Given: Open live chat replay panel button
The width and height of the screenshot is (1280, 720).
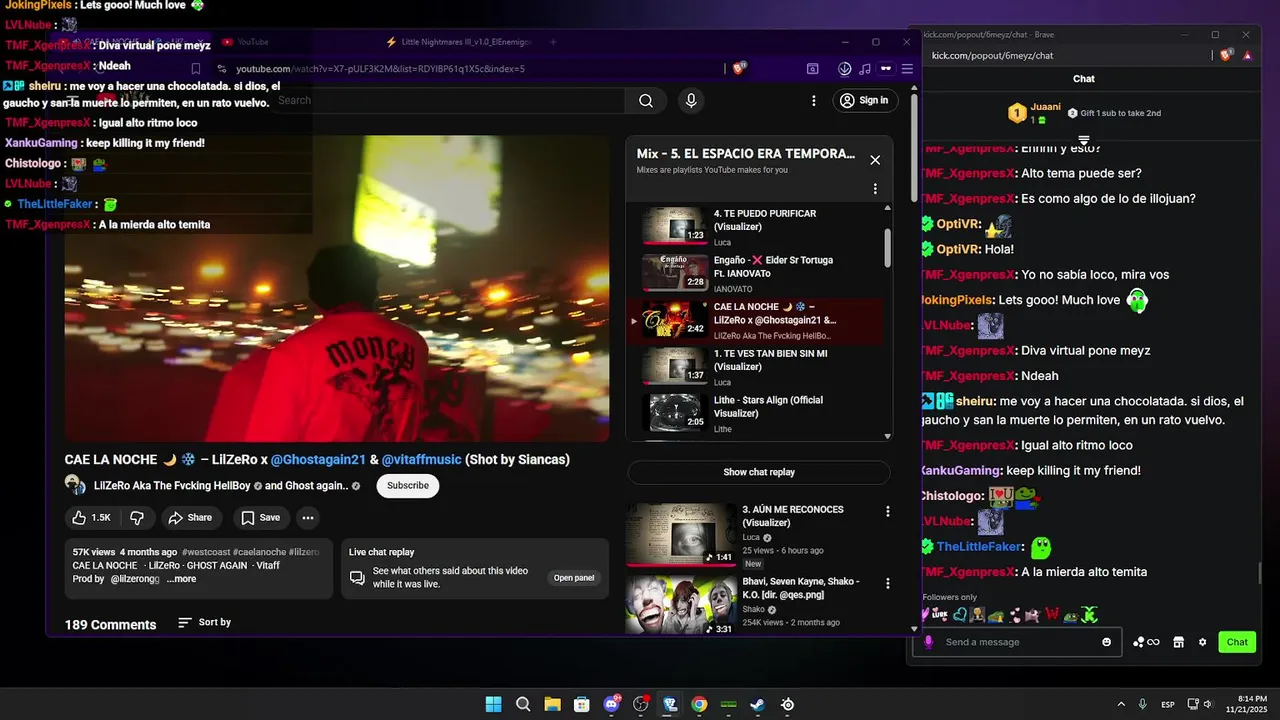Looking at the screenshot, I should 574,578.
